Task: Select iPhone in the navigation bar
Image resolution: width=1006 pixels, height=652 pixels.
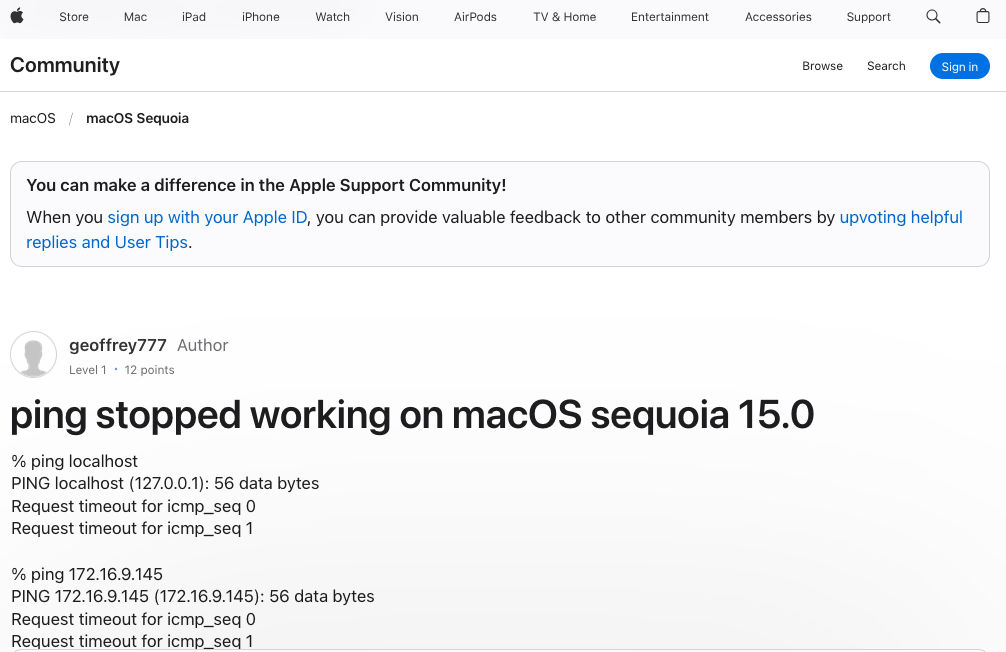Action: (x=261, y=17)
